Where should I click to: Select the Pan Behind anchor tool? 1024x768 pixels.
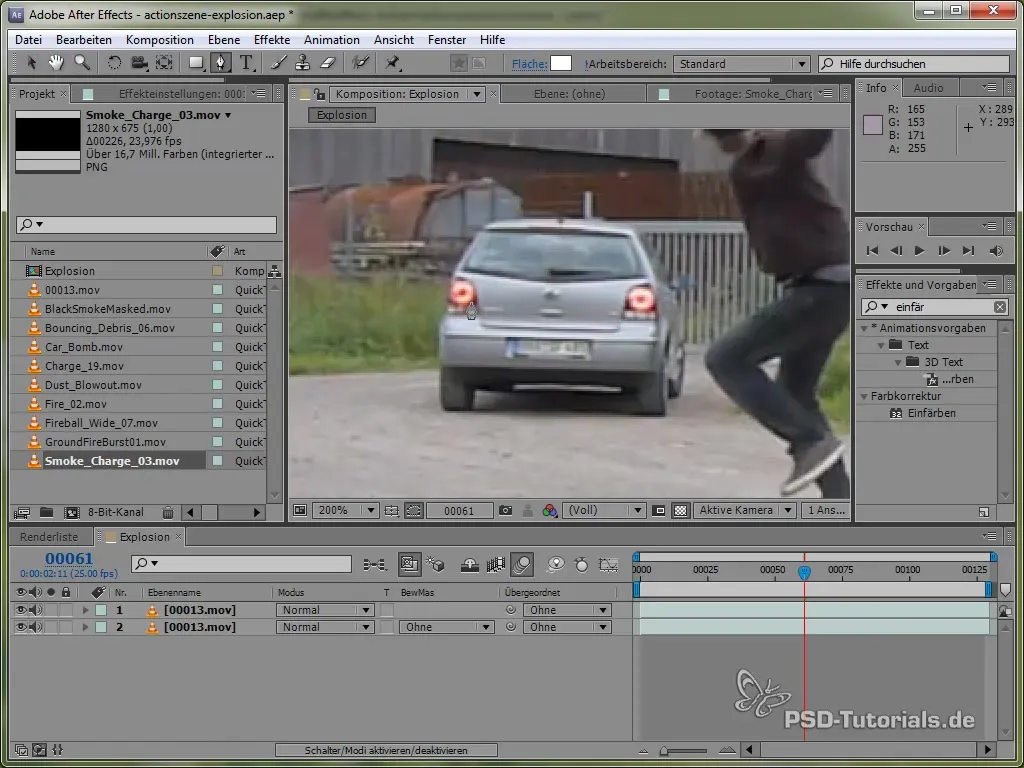tap(164, 63)
